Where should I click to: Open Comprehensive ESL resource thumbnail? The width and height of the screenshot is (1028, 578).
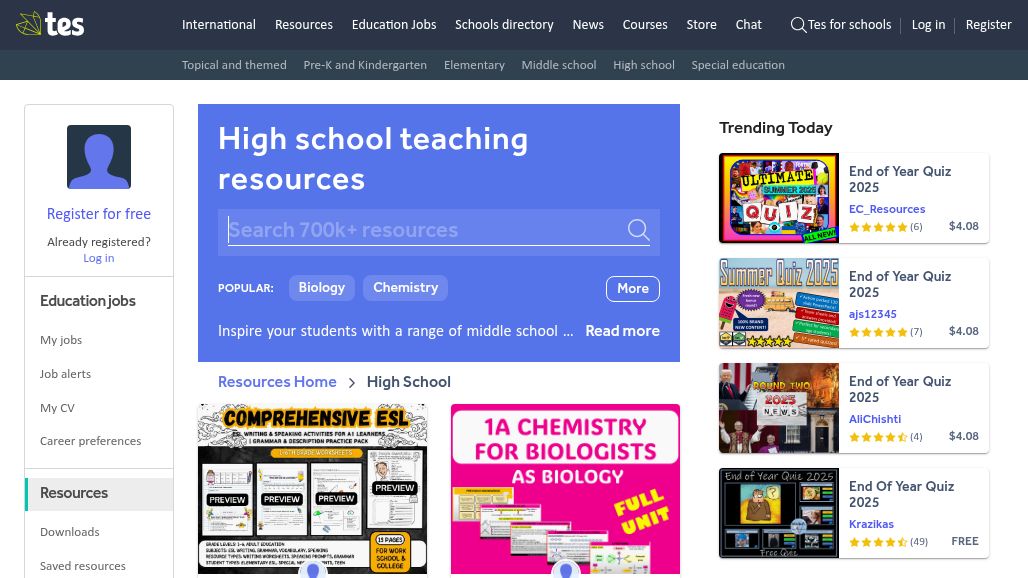[x=313, y=489]
